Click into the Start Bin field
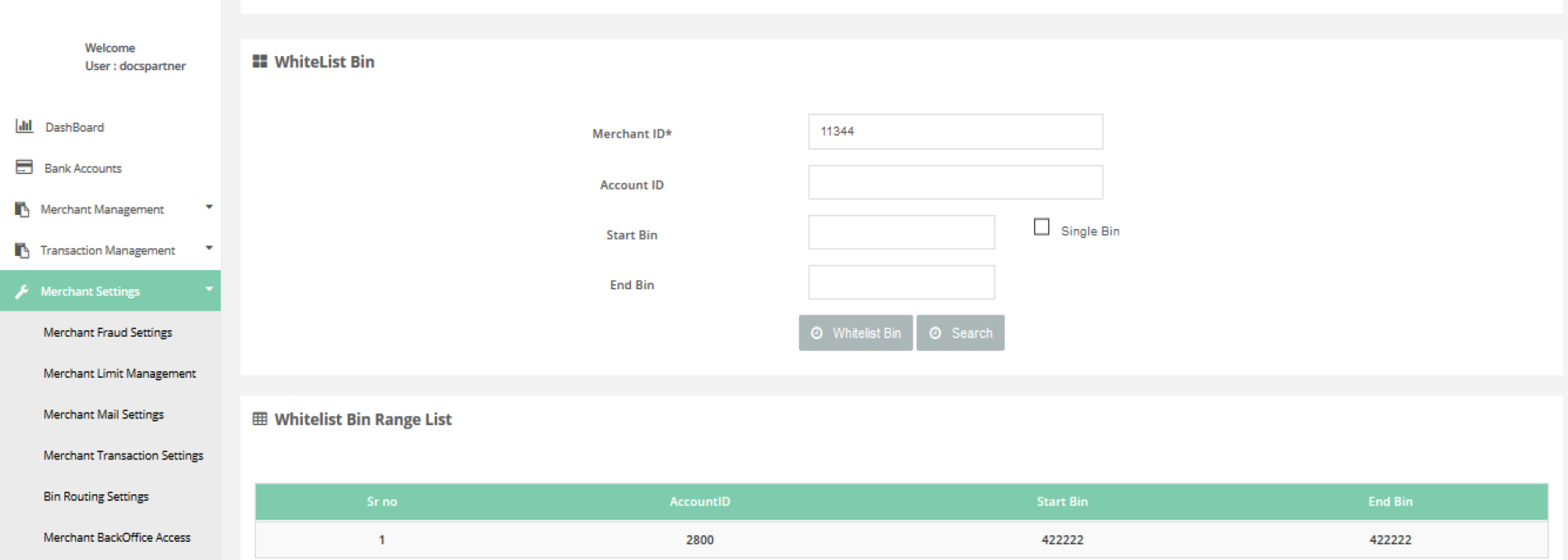1568x560 pixels. tap(901, 233)
